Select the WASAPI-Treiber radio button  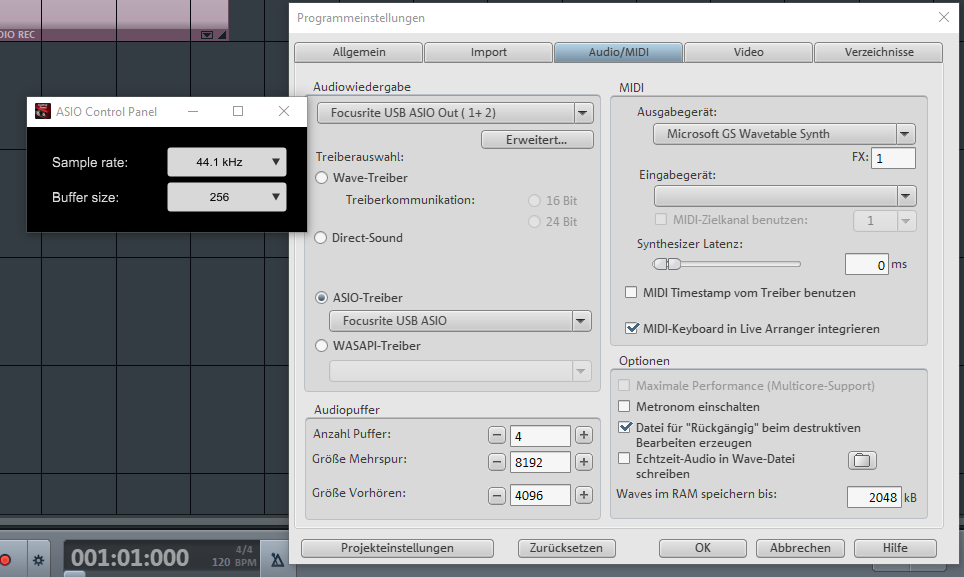(x=322, y=345)
